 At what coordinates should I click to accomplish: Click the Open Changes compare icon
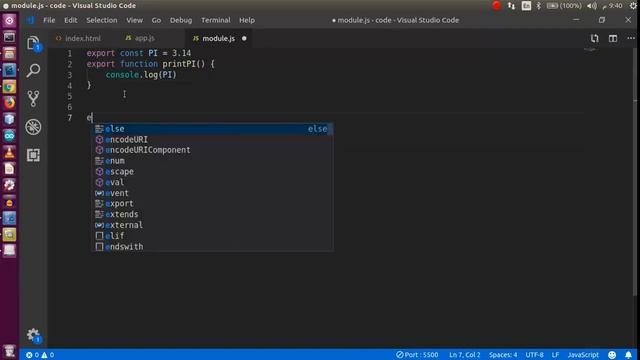coord(595,38)
